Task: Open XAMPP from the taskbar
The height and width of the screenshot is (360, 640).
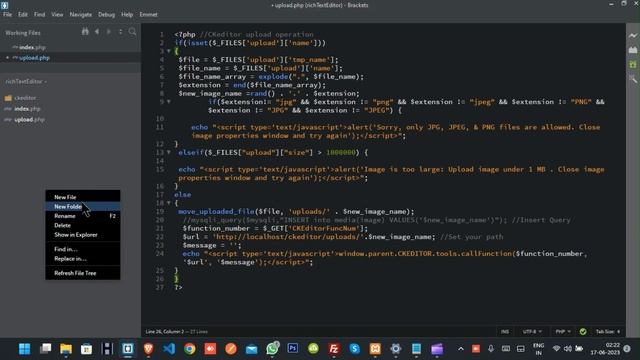Action: [x=375, y=349]
